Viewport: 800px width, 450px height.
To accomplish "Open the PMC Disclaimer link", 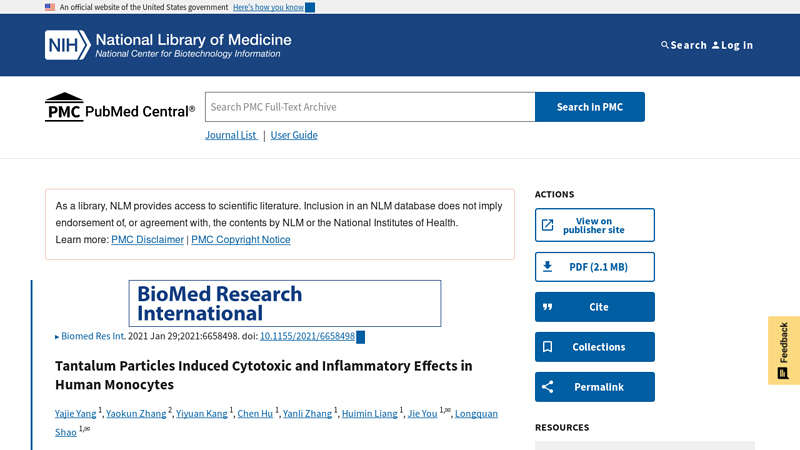I will click(x=147, y=240).
